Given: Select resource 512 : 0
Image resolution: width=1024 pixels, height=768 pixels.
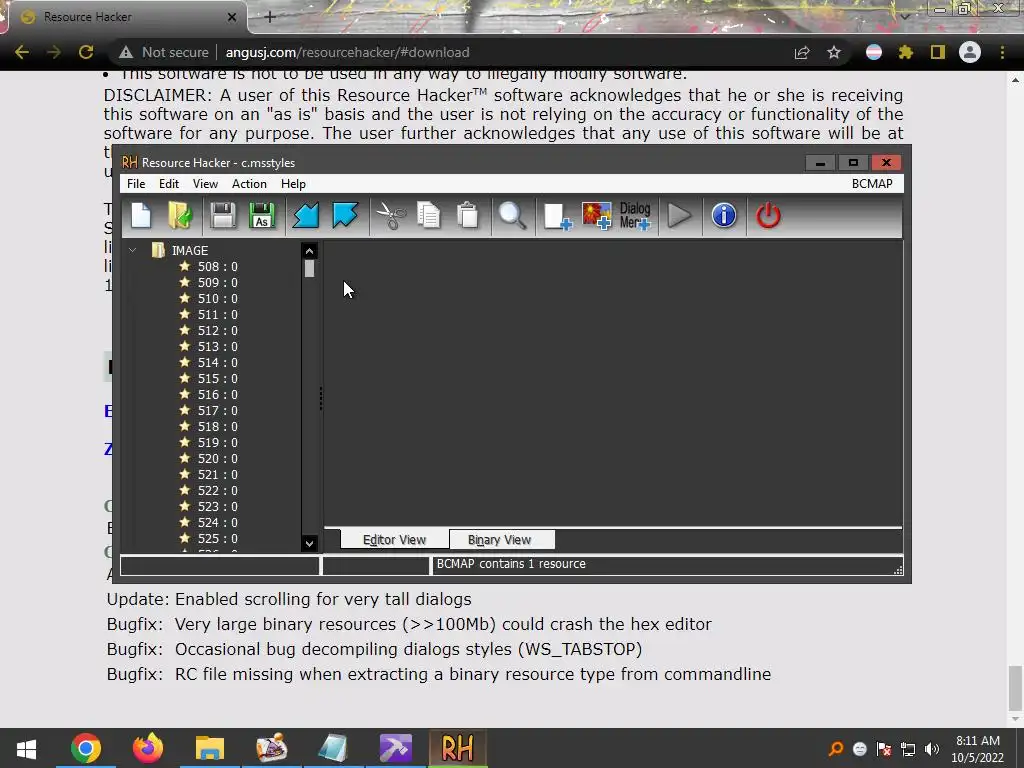Looking at the screenshot, I should [x=217, y=330].
